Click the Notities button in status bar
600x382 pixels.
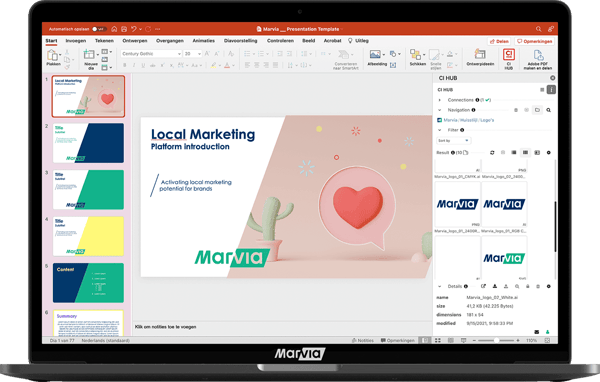(x=362, y=340)
